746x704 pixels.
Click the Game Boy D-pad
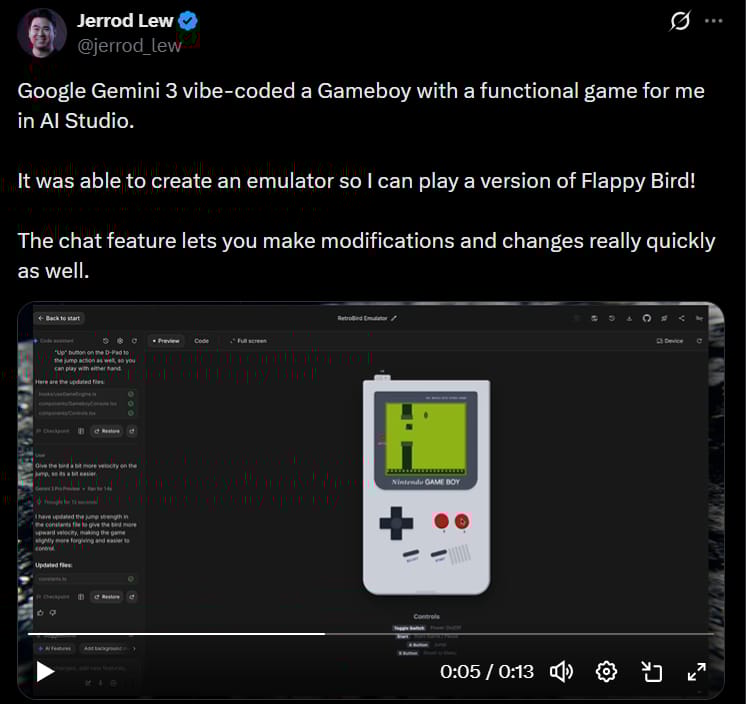click(396, 523)
